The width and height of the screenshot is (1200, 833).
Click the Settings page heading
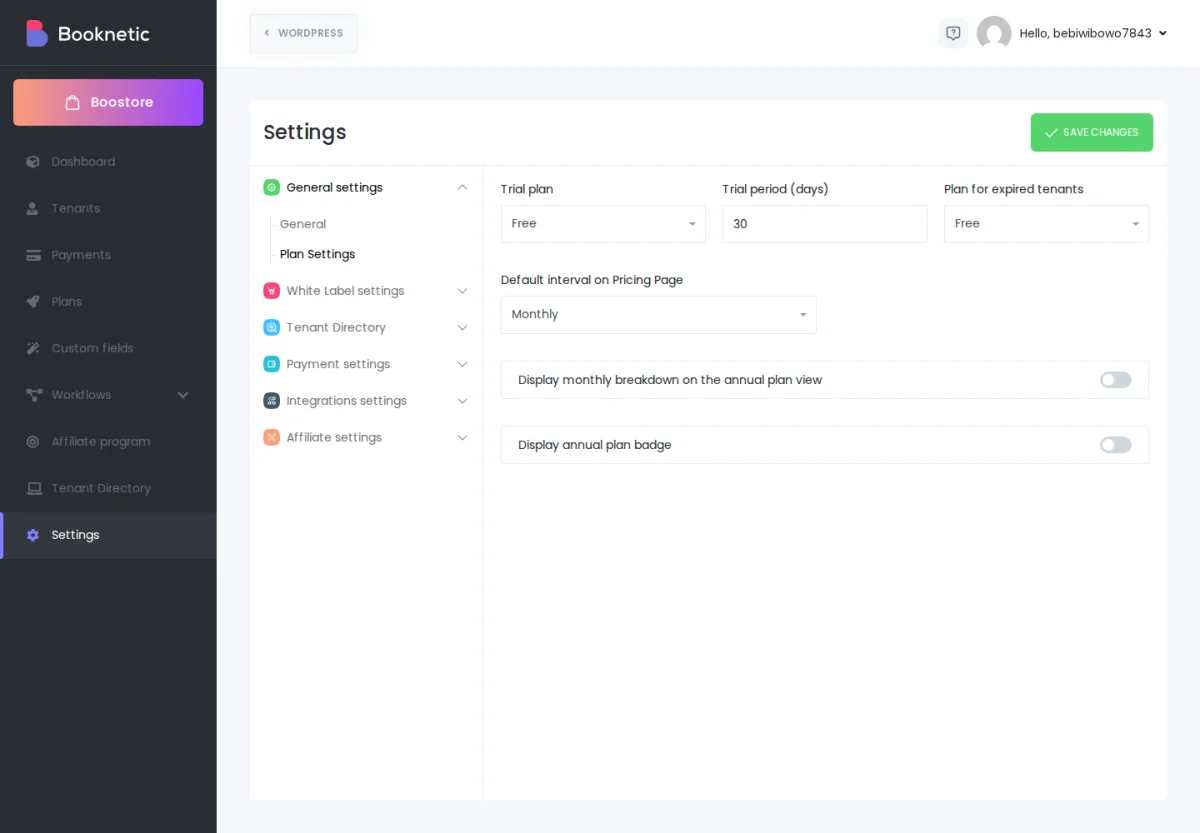(305, 132)
